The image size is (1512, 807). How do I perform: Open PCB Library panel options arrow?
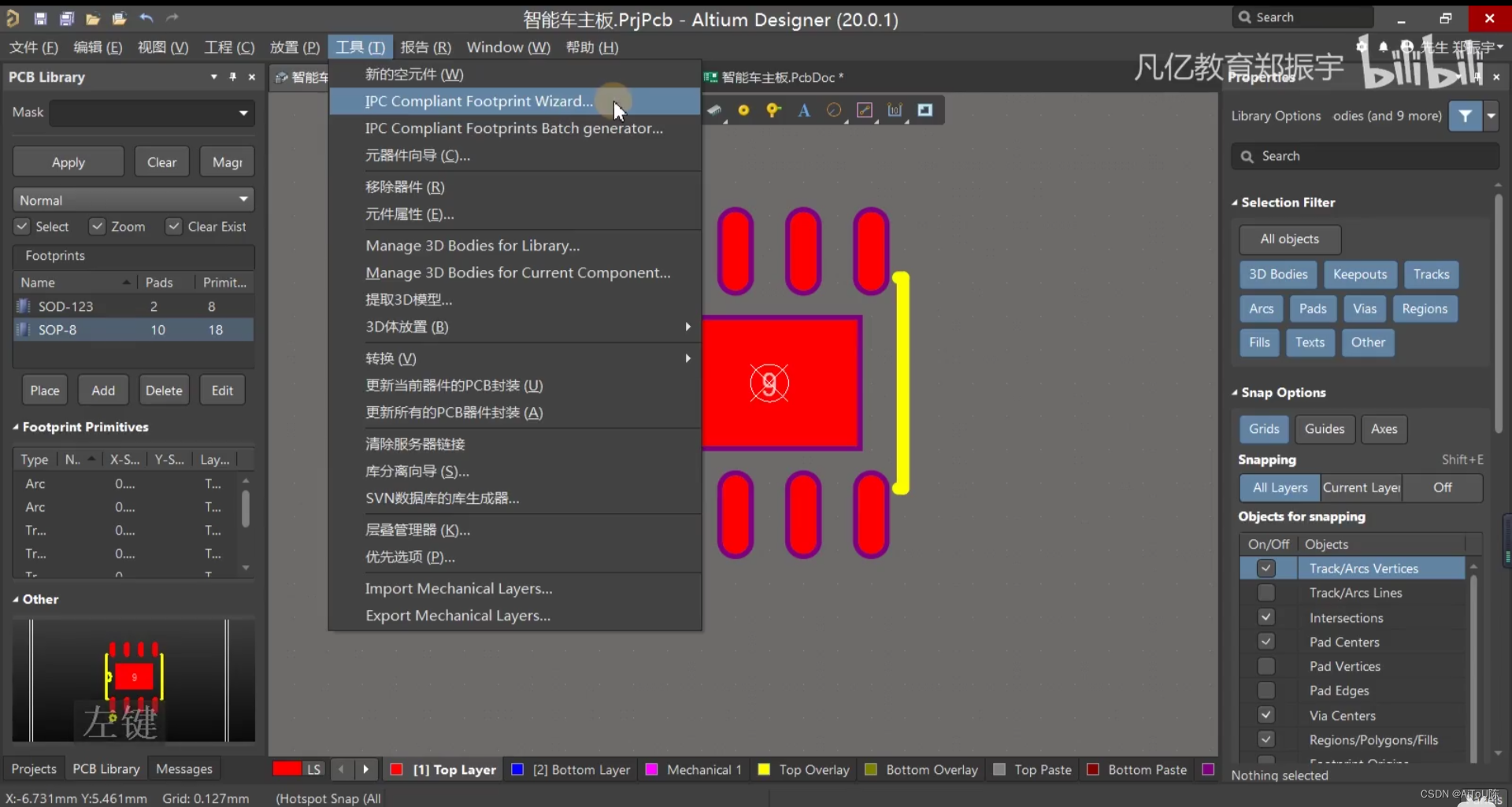tap(213, 76)
